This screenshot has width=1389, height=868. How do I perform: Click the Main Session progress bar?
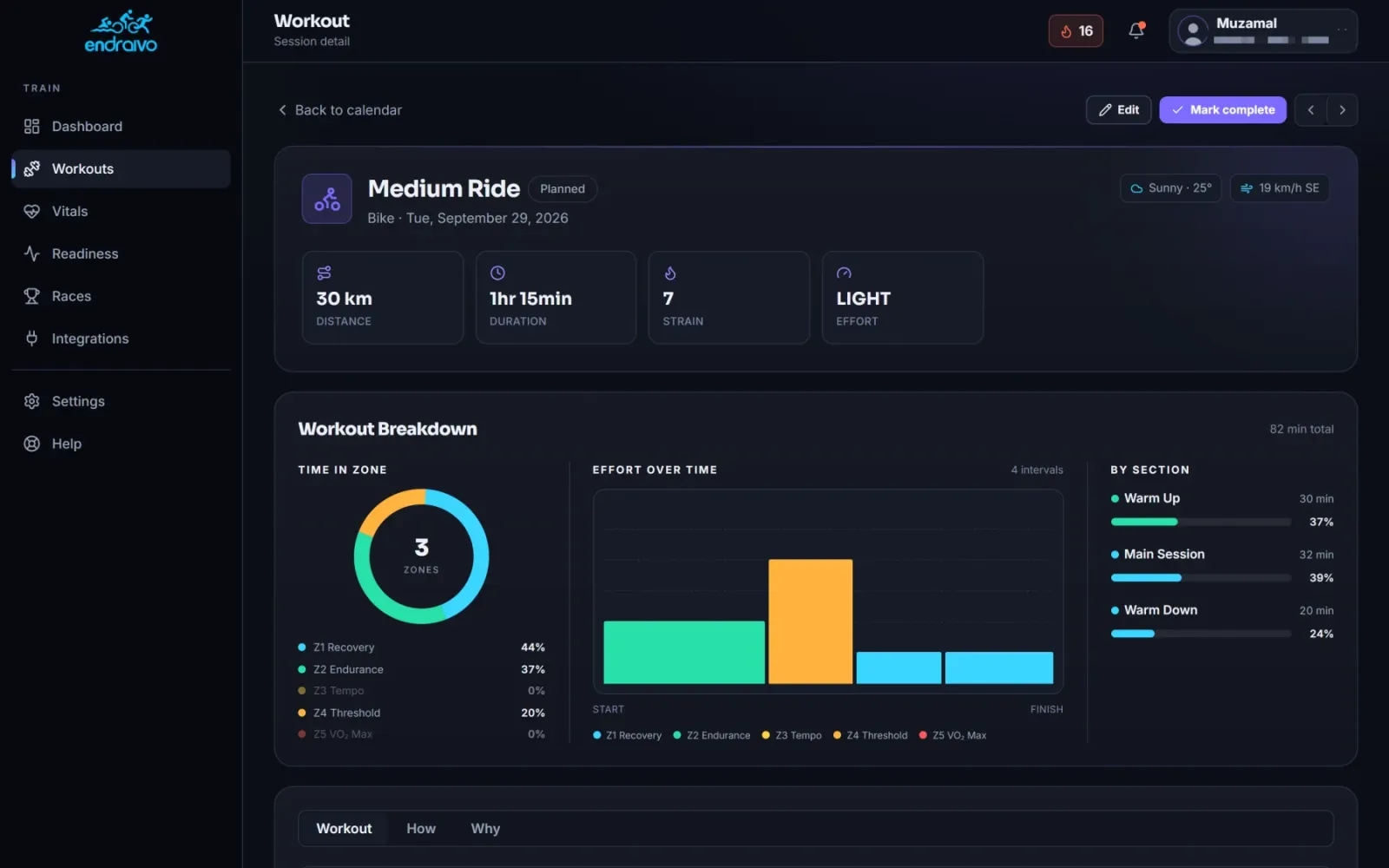pos(1201,578)
